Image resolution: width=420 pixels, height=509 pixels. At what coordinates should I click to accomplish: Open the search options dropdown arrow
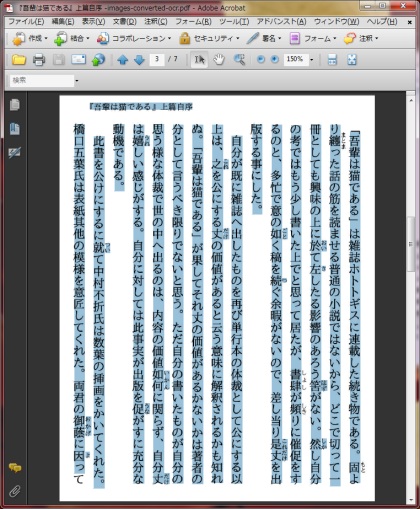tap(77, 81)
